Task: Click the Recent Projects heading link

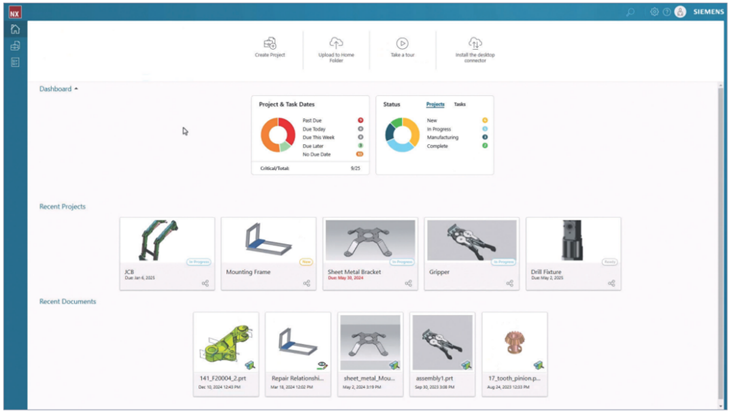Action: (62, 207)
